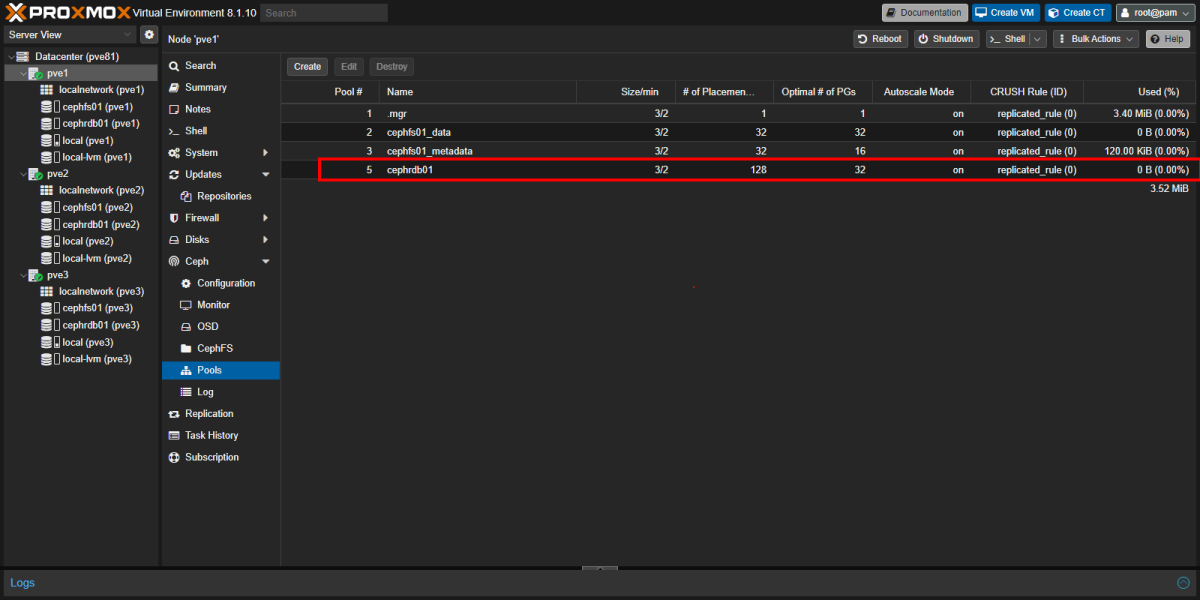The height and width of the screenshot is (600, 1200).
Task: Open the Repositories menu item
Action: tap(221, 196)
